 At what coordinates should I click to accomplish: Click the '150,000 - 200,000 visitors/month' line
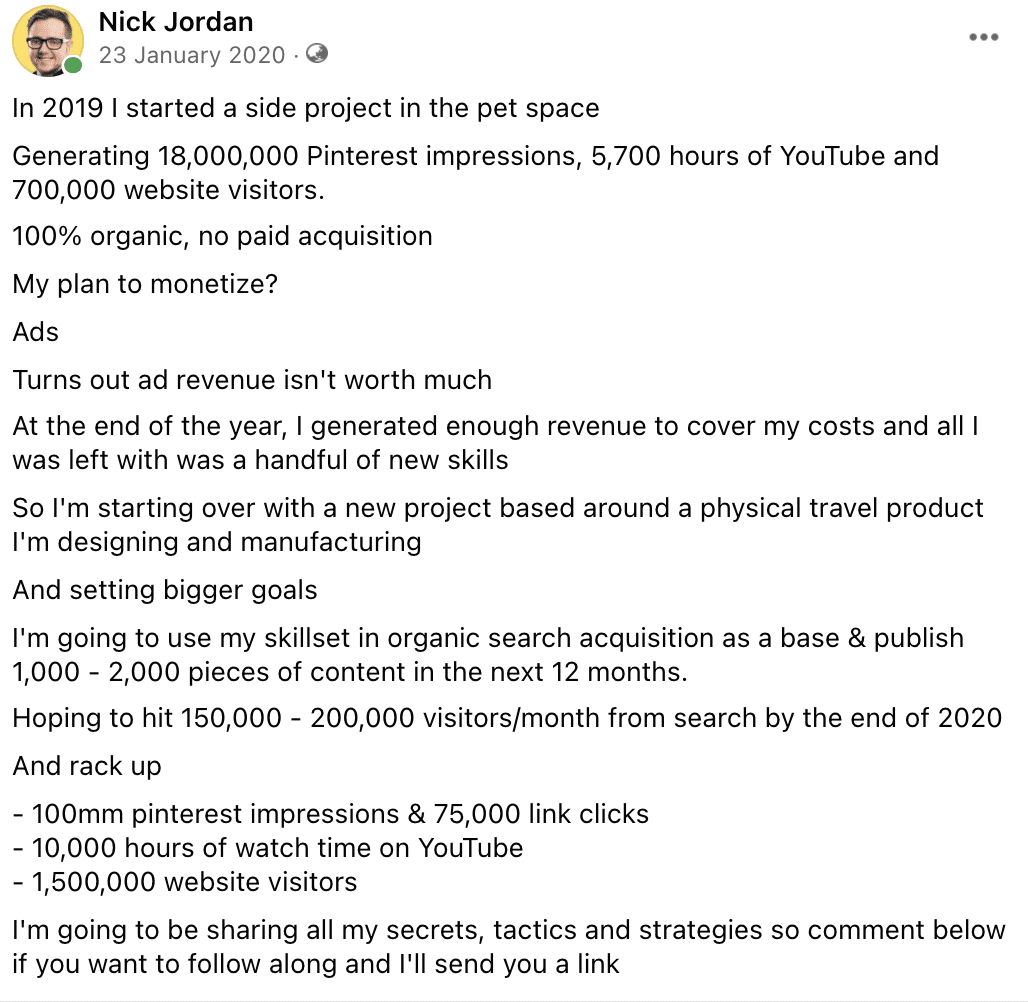(x=507, y=718)
